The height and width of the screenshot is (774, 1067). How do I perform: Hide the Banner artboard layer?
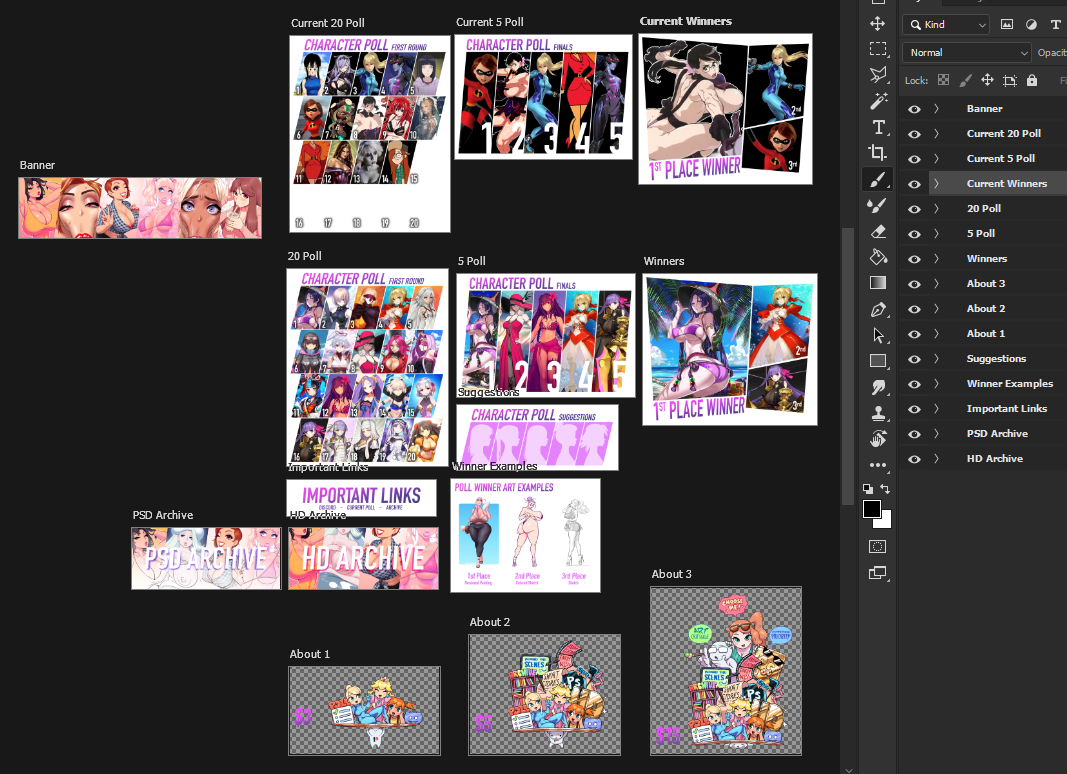(914, 109)
